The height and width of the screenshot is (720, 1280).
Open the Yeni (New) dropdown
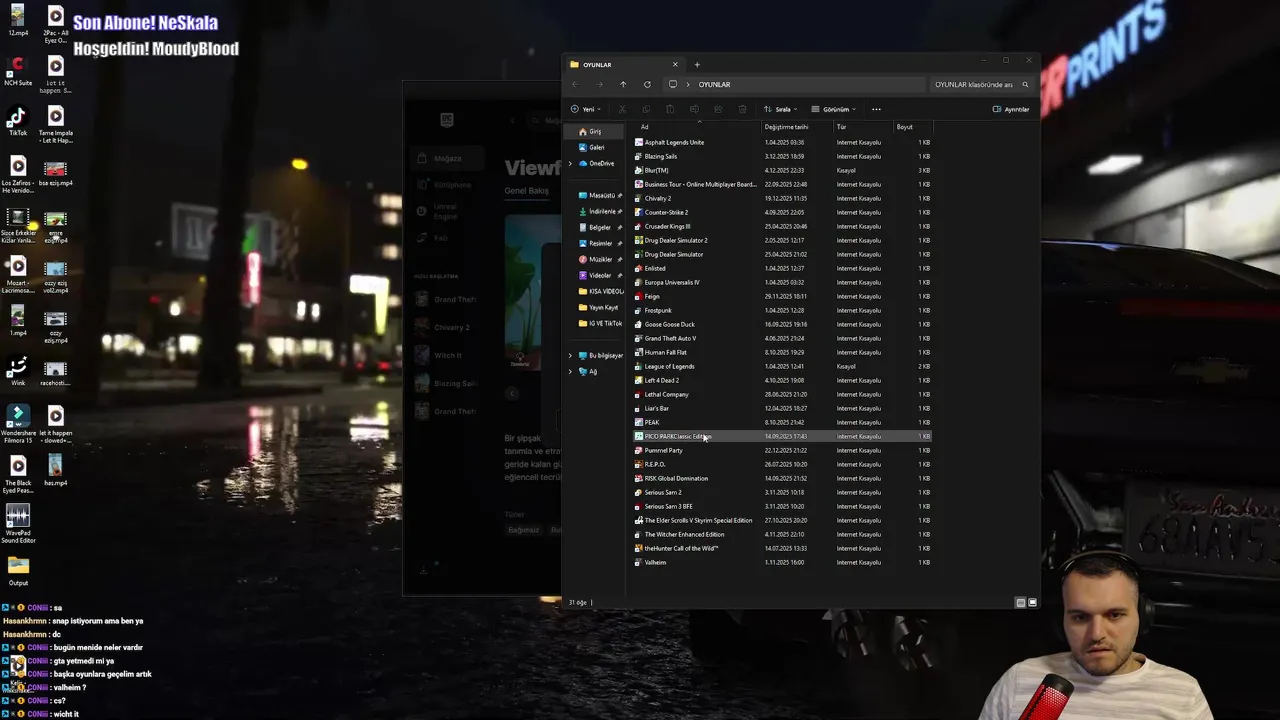click(x=587, y=109)
